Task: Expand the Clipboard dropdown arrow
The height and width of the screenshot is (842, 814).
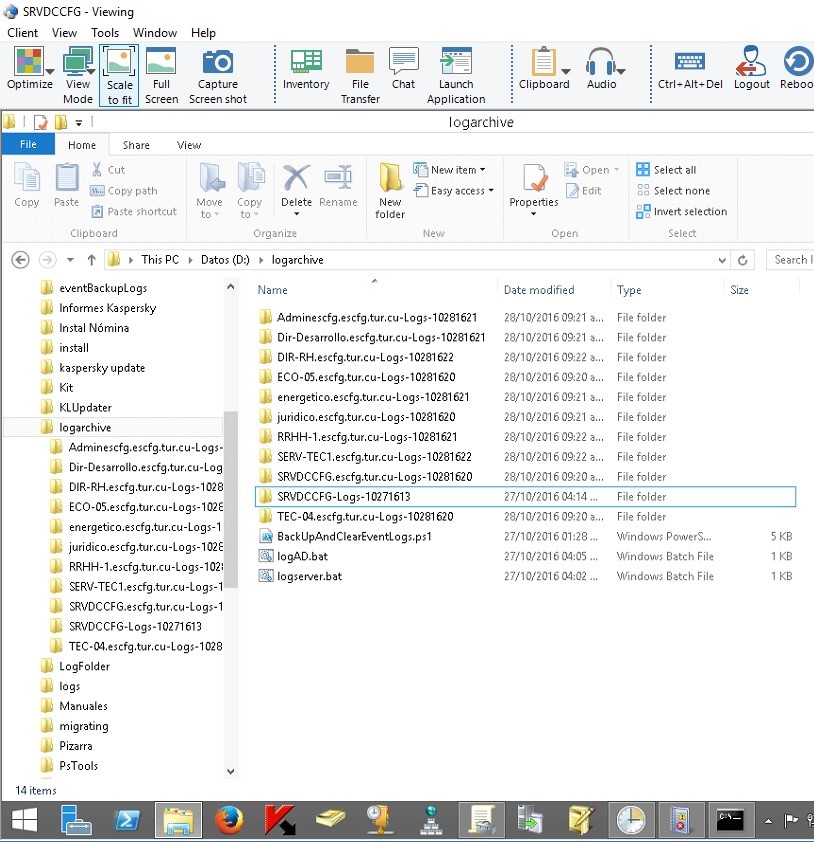Action: point(566,70)
